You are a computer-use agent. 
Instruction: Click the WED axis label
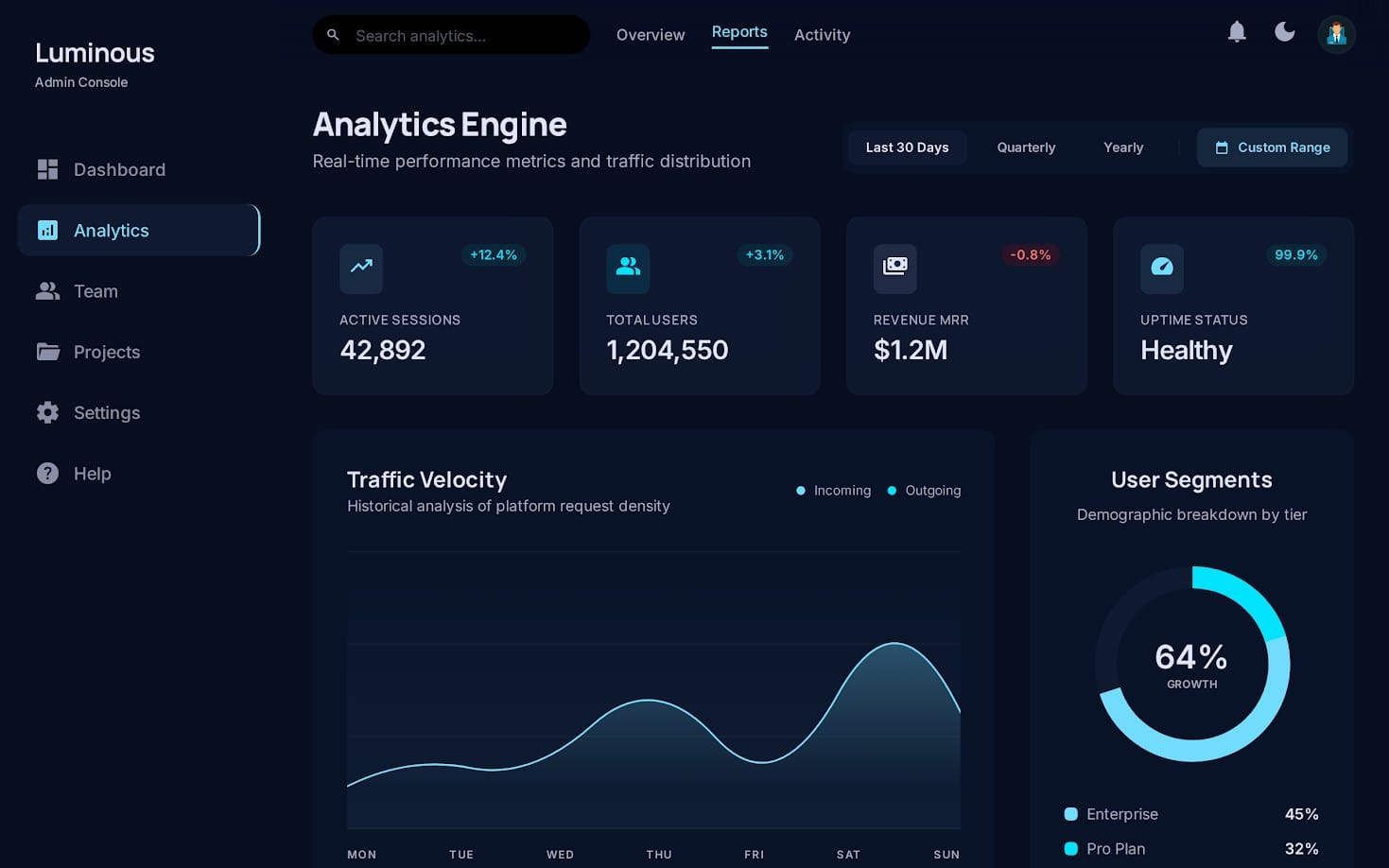pyautogui.click(x=560, y=855)
